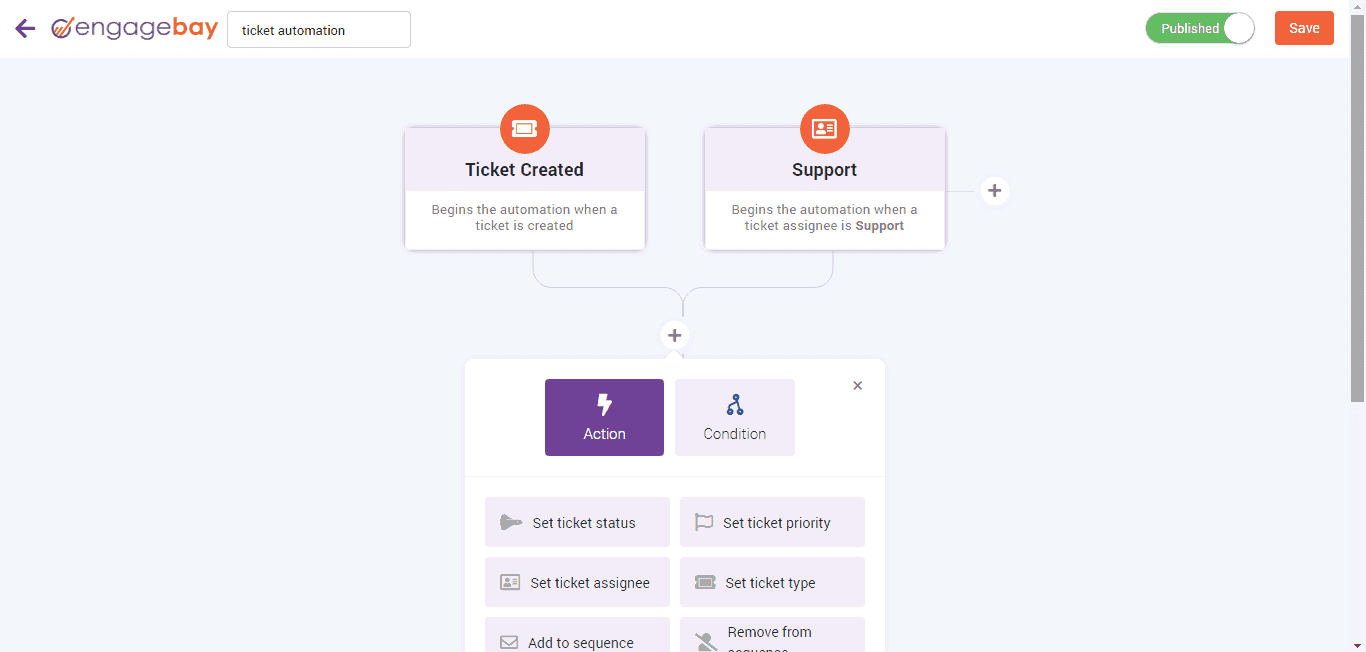Select the Add to sequence action

(x=577, y=638)
